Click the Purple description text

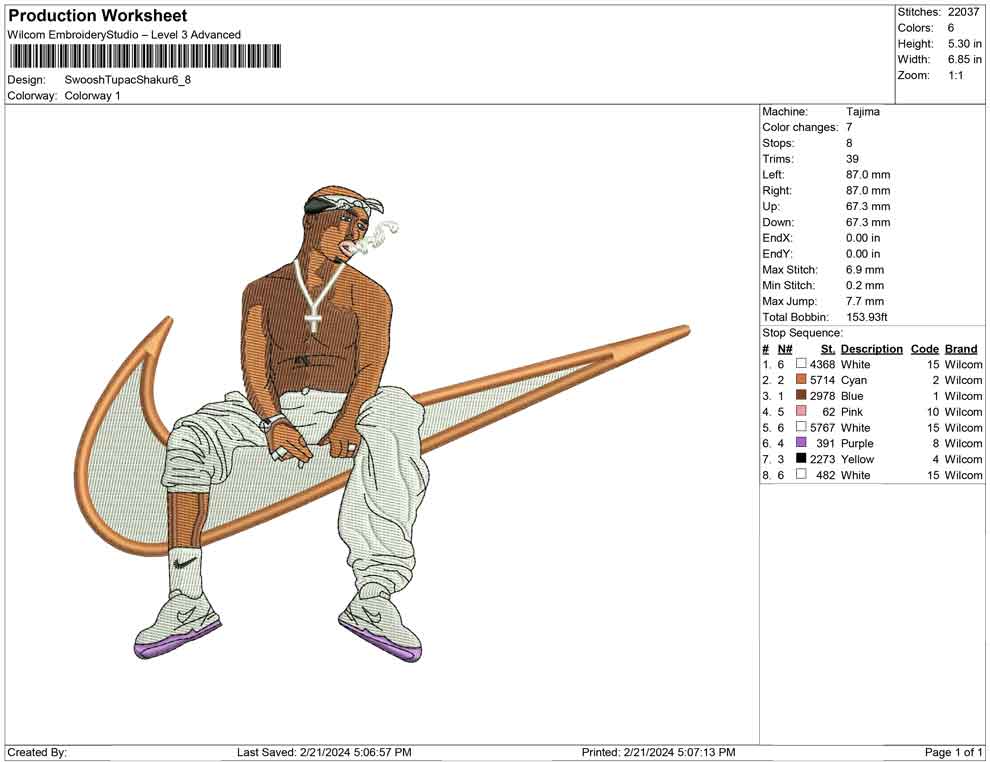click(x=857, y=443)
